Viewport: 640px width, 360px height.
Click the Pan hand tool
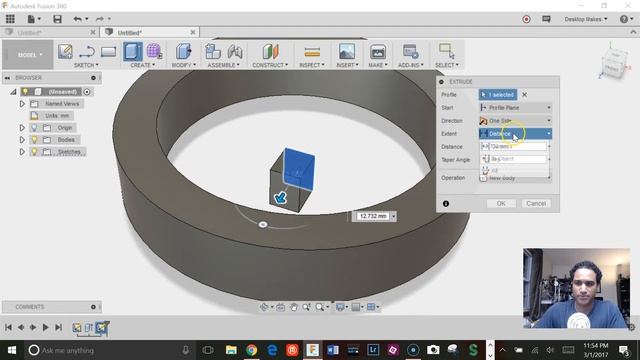click(x=293, y=307)
